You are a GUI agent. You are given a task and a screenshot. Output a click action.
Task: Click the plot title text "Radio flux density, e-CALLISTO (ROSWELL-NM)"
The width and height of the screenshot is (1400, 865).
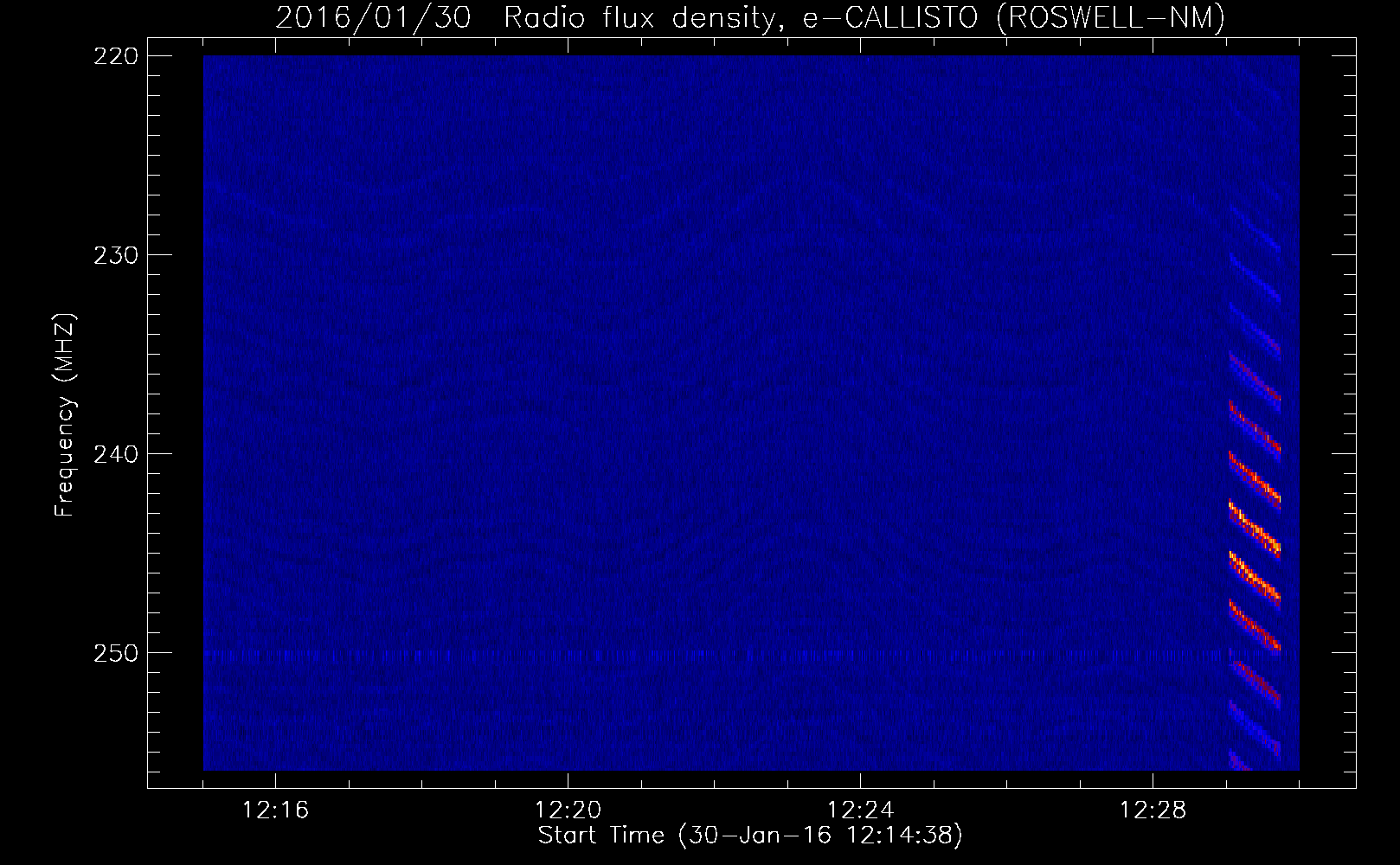864,17
